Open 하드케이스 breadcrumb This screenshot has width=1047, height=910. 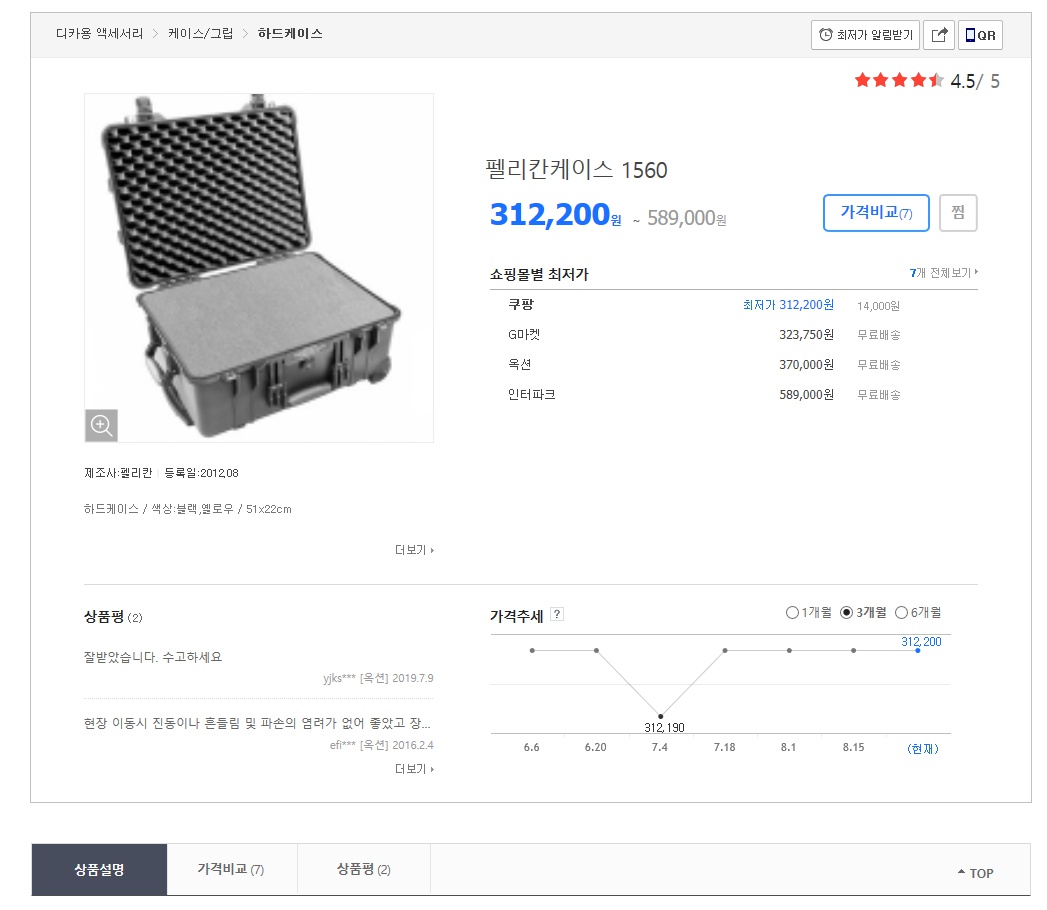click(290, 33)
